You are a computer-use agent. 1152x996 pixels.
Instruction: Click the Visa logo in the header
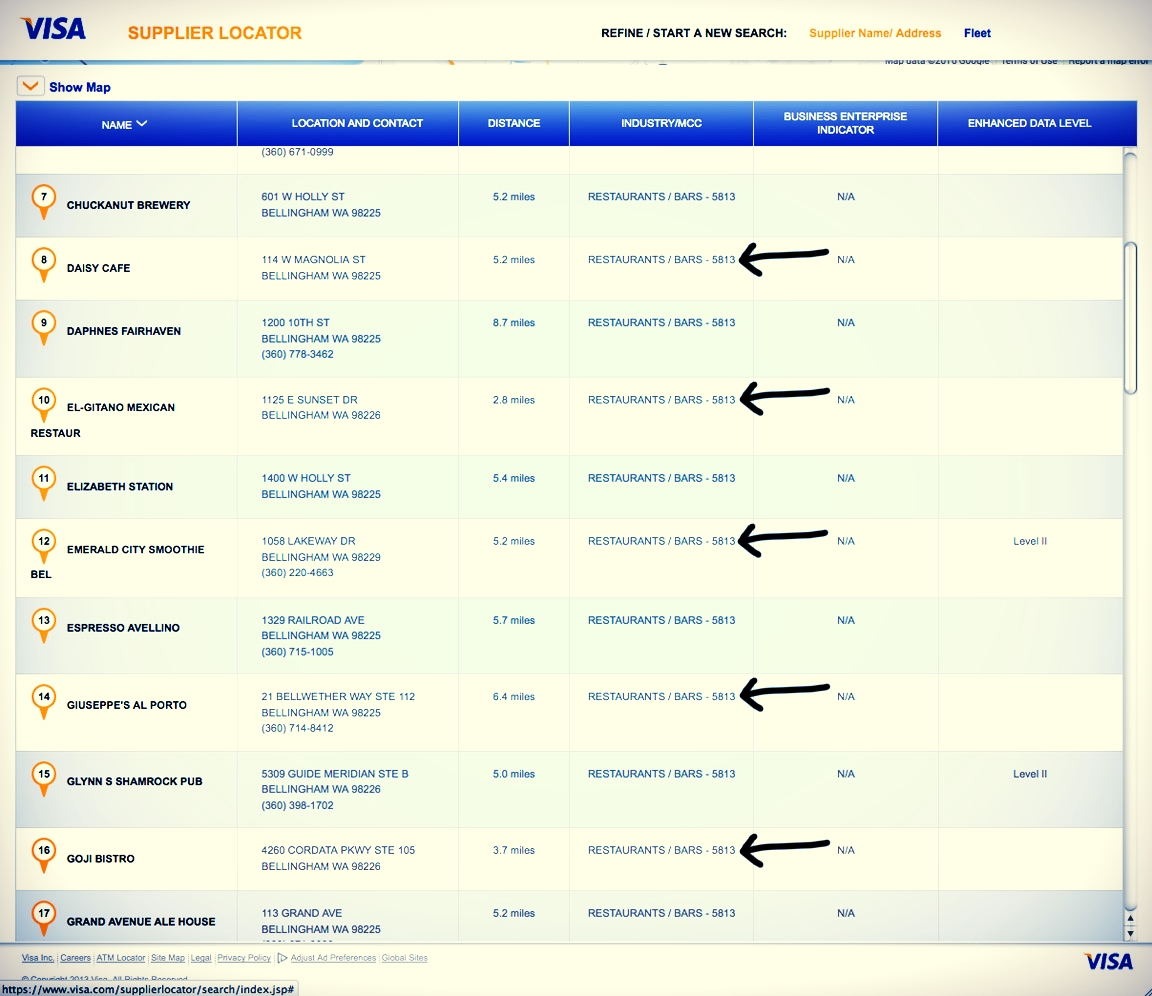pos(53,29)
